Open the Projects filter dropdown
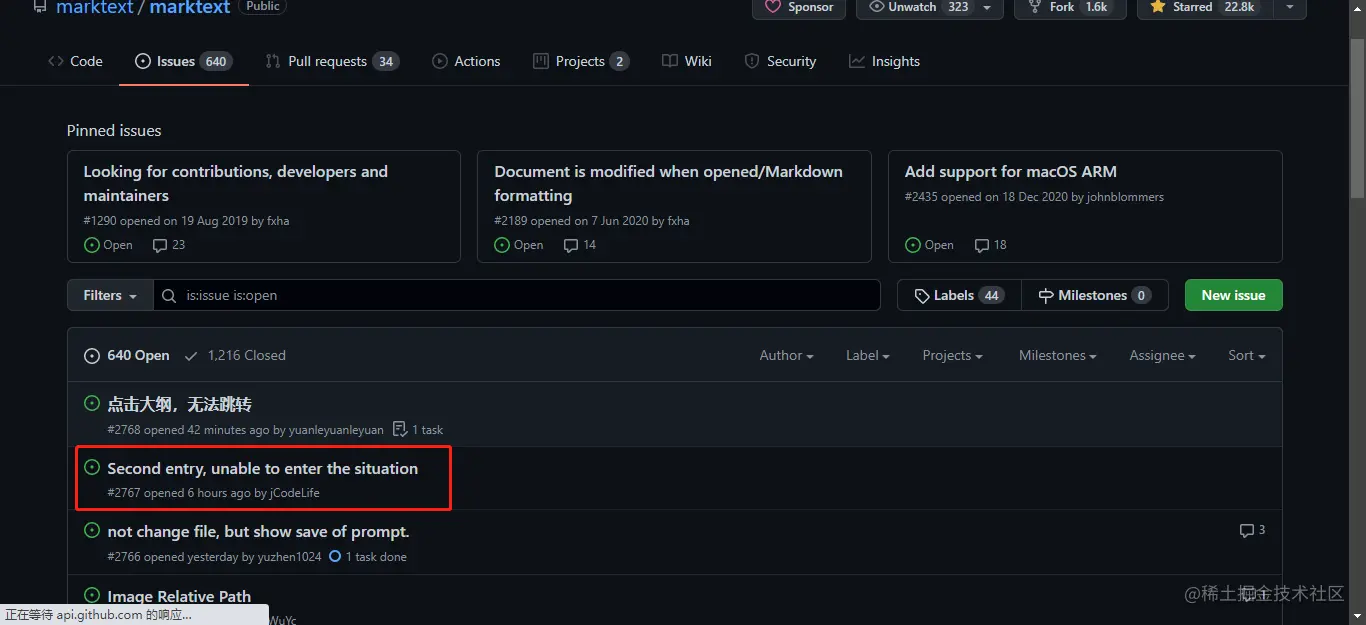Image resolution: width=1366 pixels, height=625 pixels. pos(952,355)
